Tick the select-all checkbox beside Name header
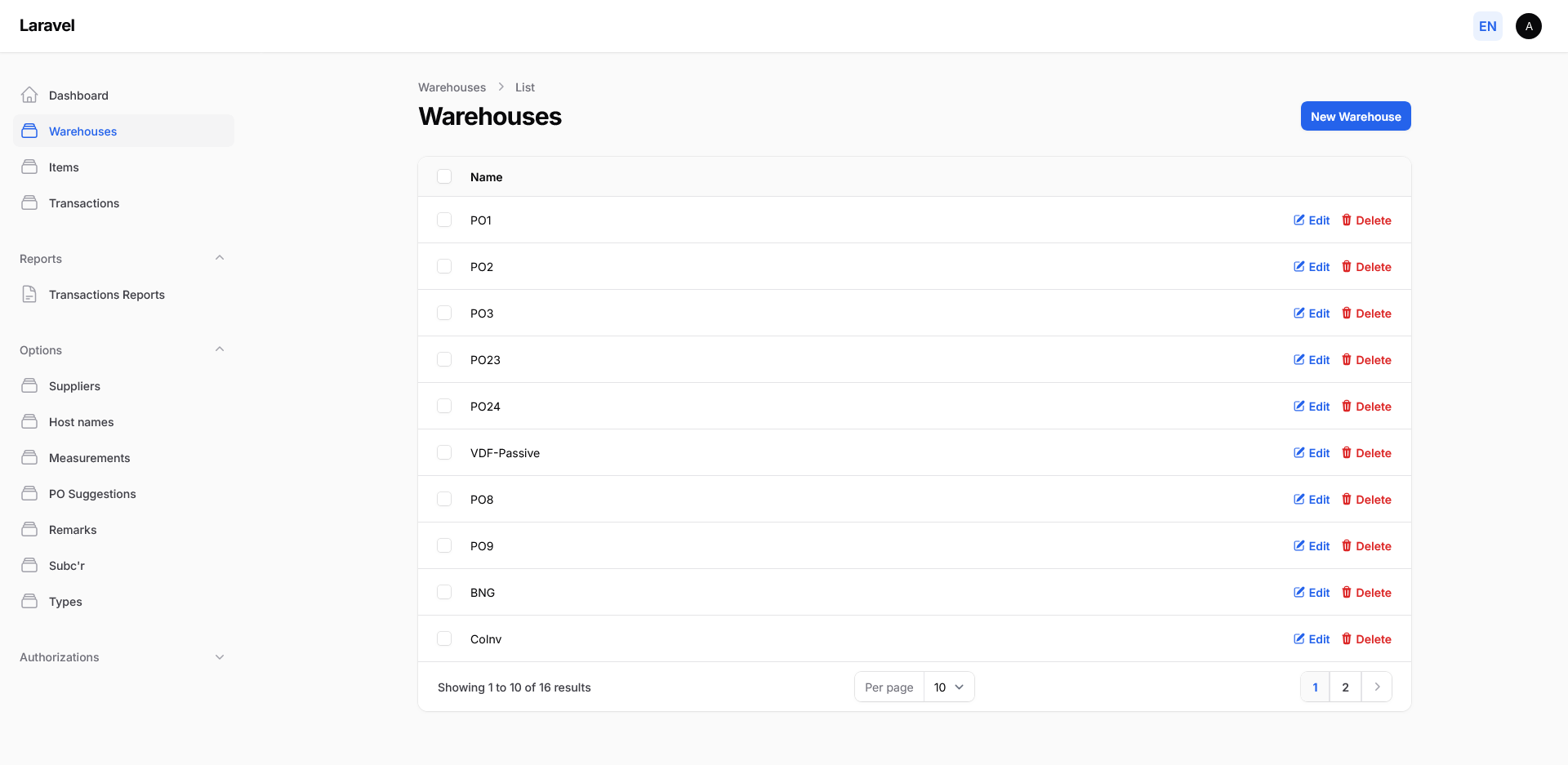Viewport: 1568px width, 765px height. (444, 177)
